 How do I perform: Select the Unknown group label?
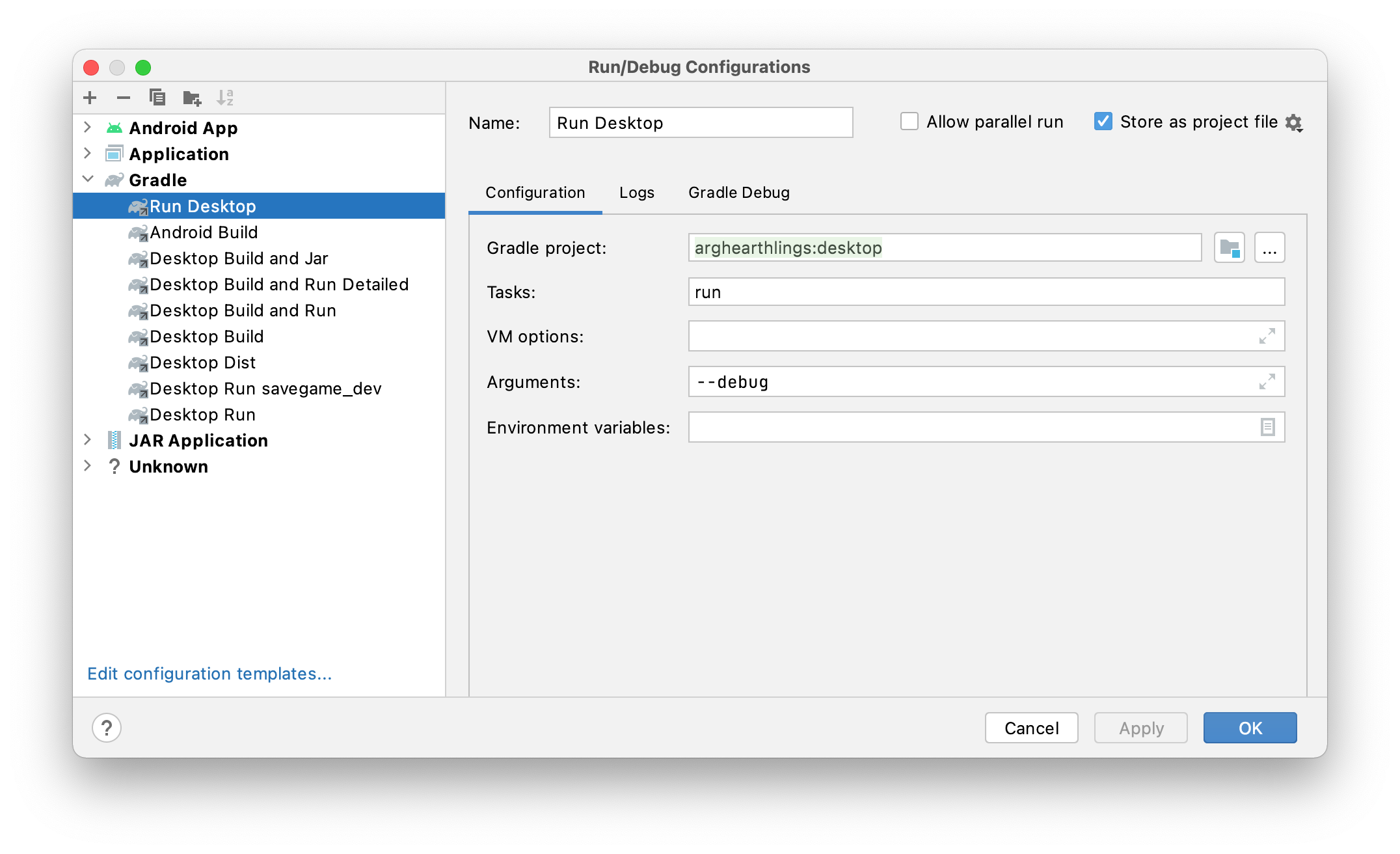168,466
